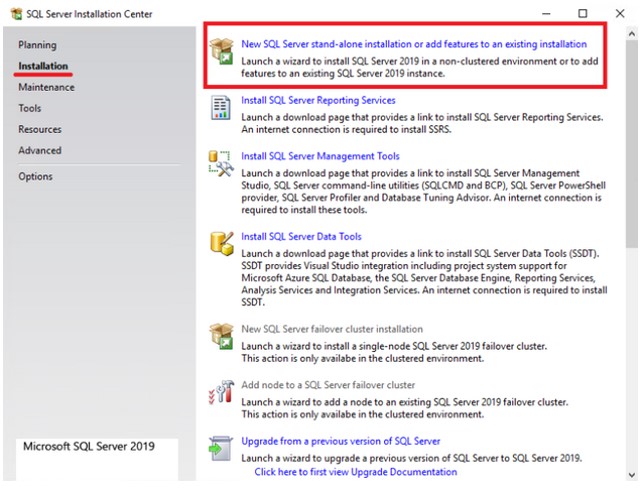Click the stand-alone installation box icon

pyautogui.click(x=221, y=51)
